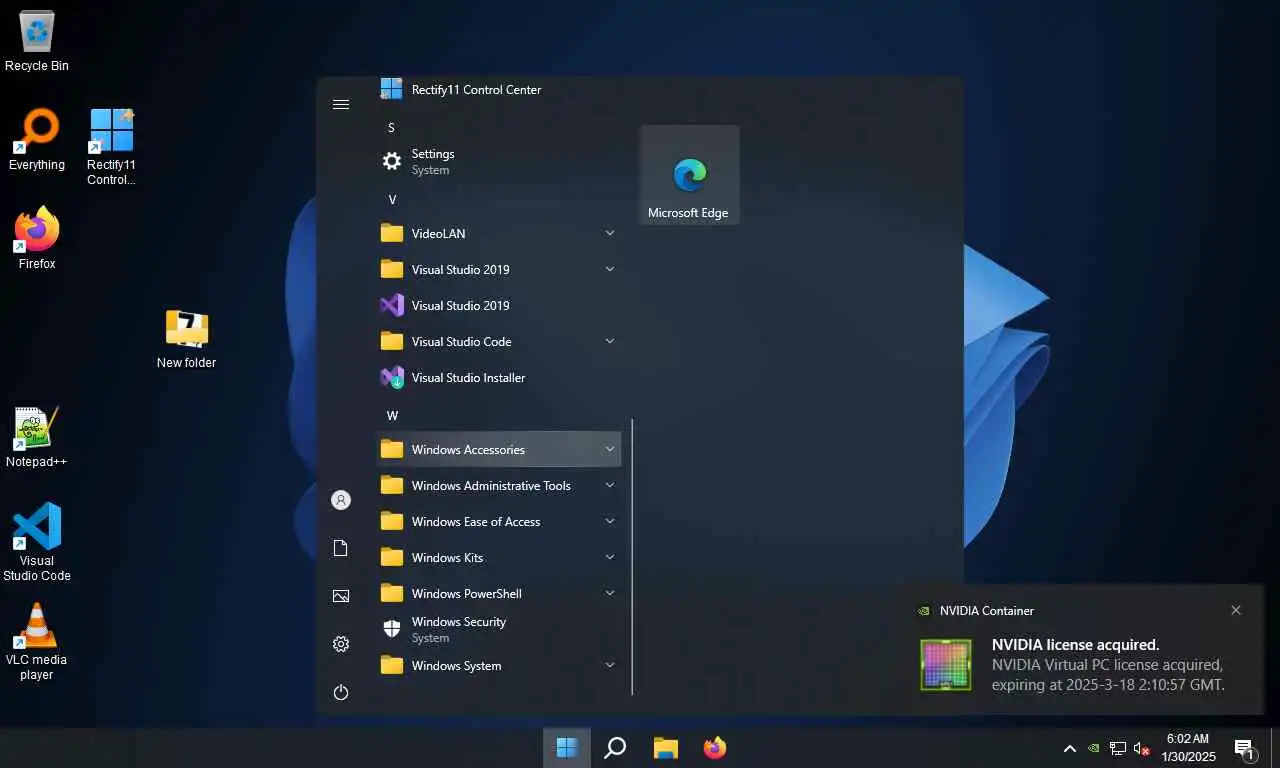This screenshot has height=768, width=1280.
Task: Expand the Start menu hamburger button
Action: pos(341,104)
